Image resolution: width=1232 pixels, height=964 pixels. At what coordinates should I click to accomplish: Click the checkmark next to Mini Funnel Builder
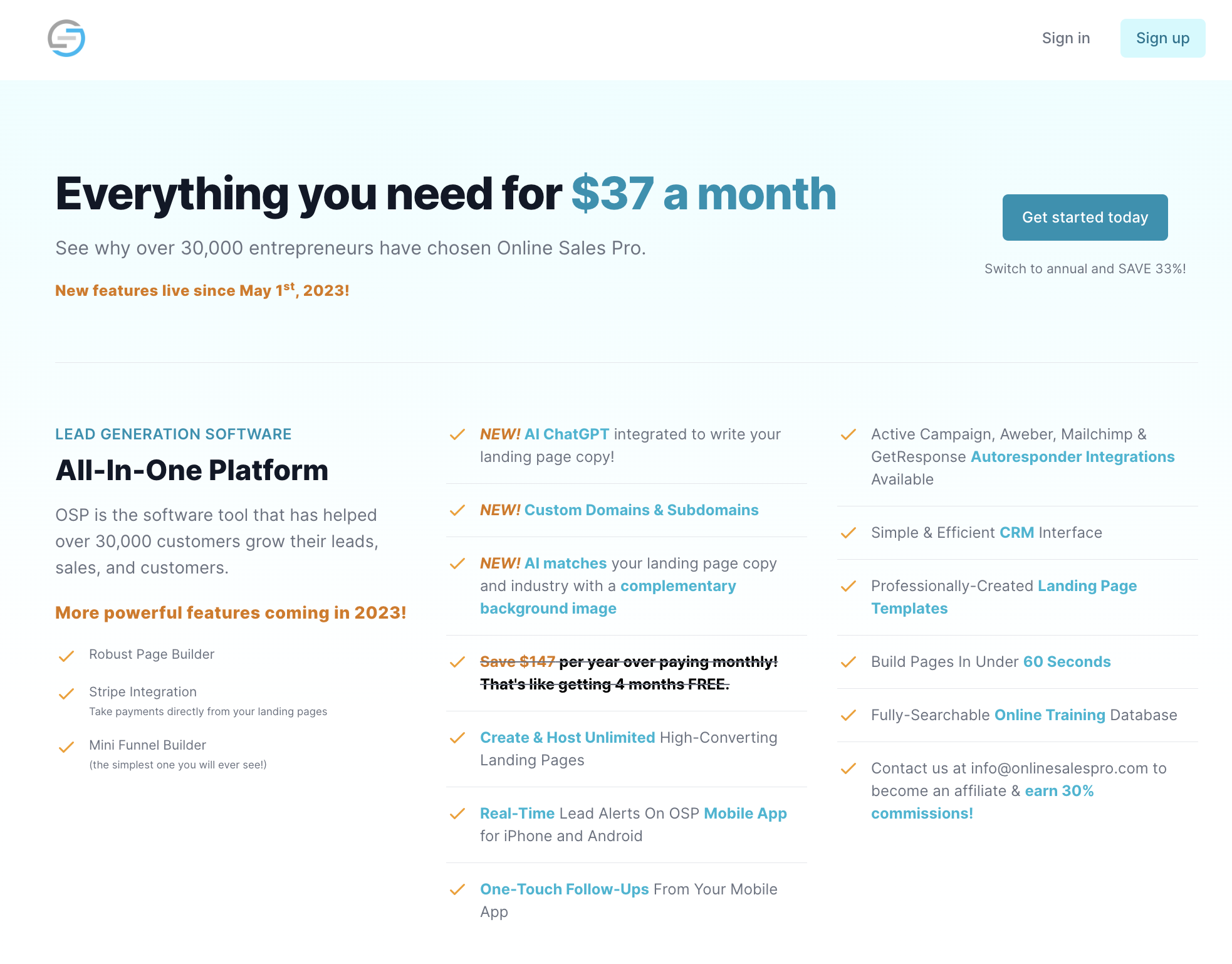click(66, 747)
